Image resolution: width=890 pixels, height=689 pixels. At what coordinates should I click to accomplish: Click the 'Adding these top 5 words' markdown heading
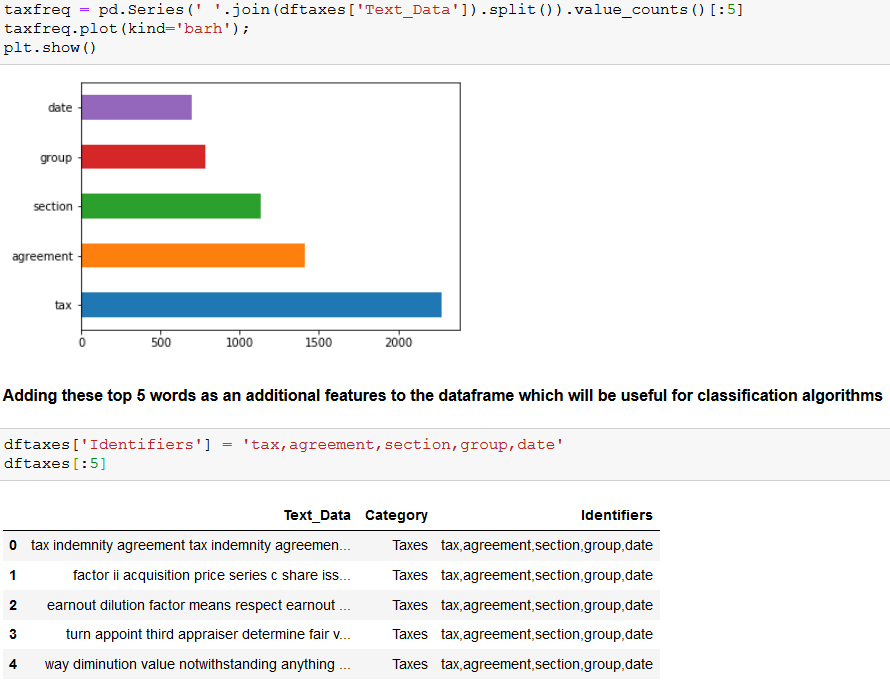[x=442, y=395]
